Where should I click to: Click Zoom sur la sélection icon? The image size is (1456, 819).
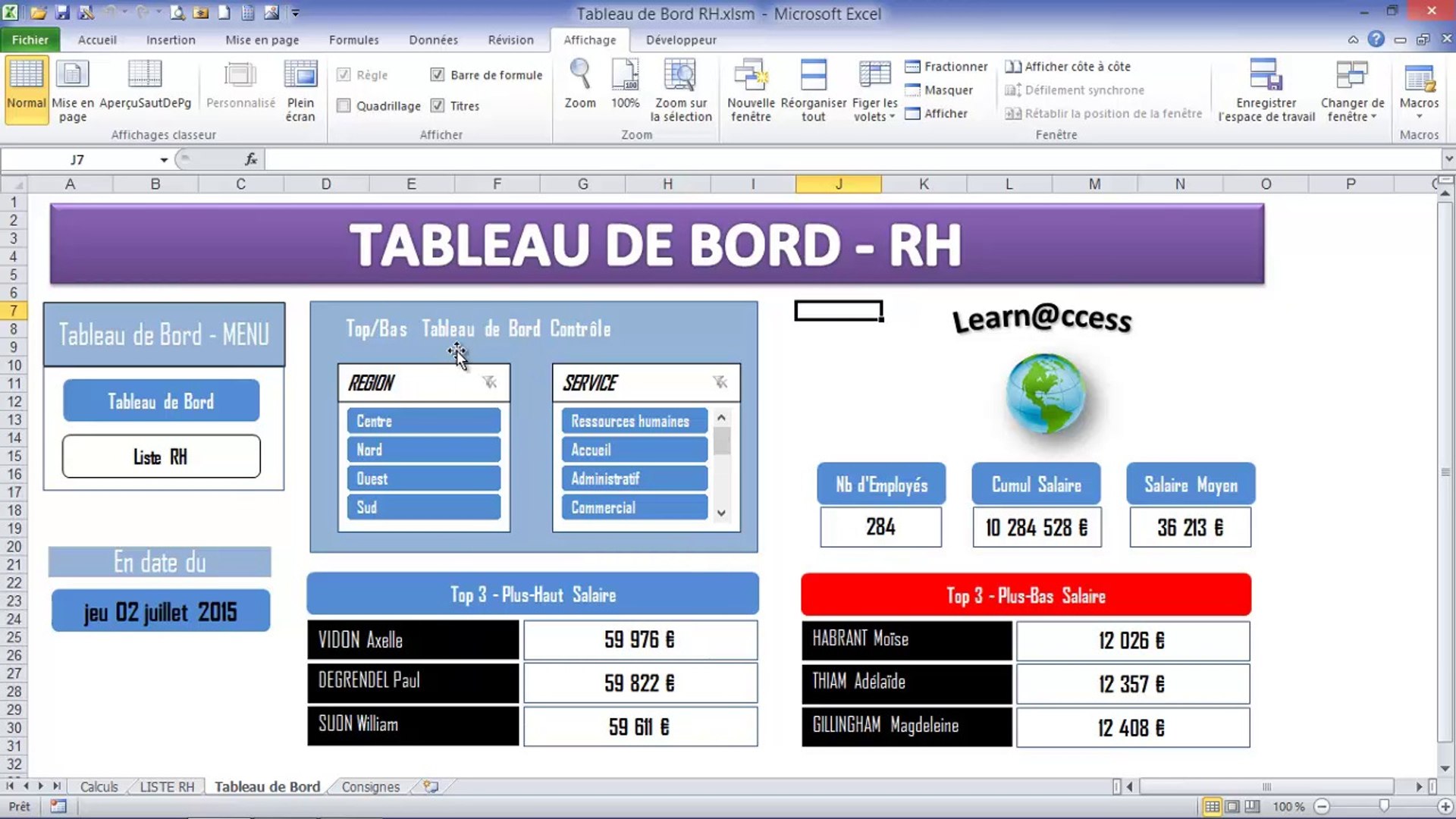pyautogui.click(x=680, y=76)
